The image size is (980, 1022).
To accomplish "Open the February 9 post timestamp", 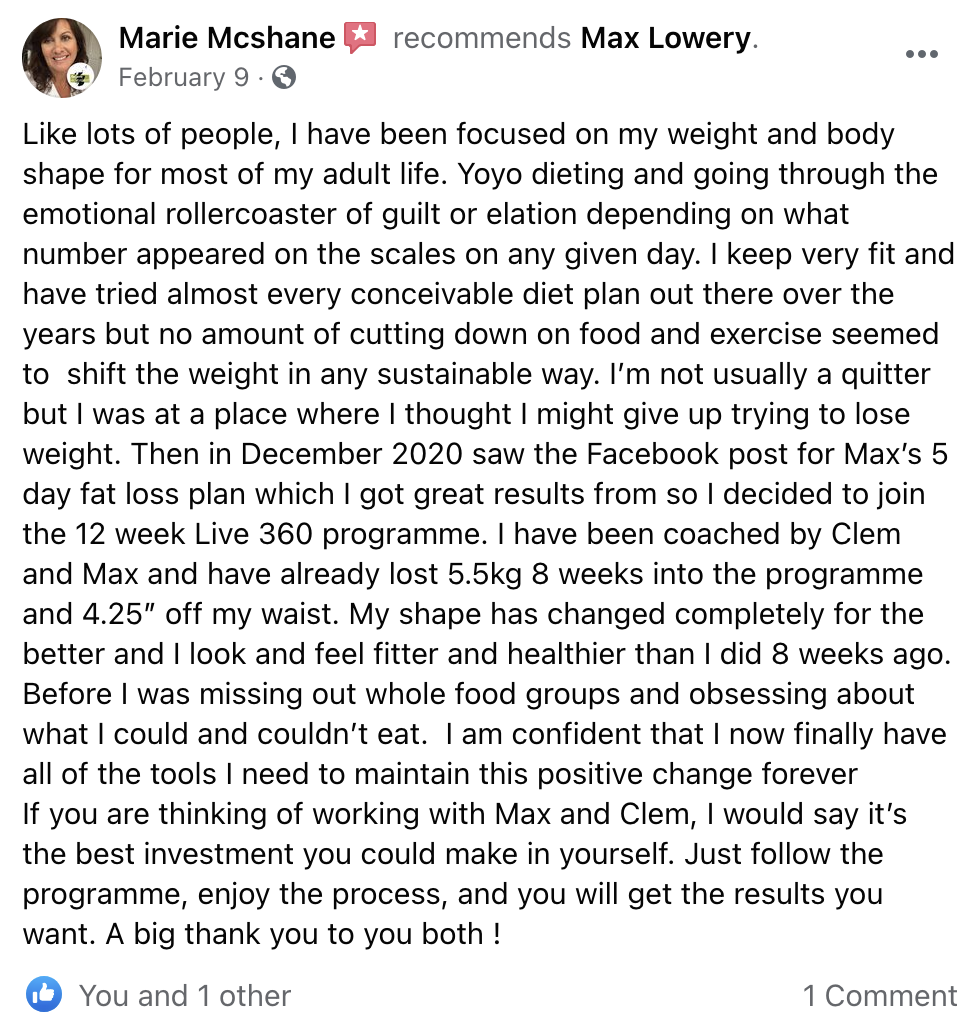I will (x=184, y=78).
